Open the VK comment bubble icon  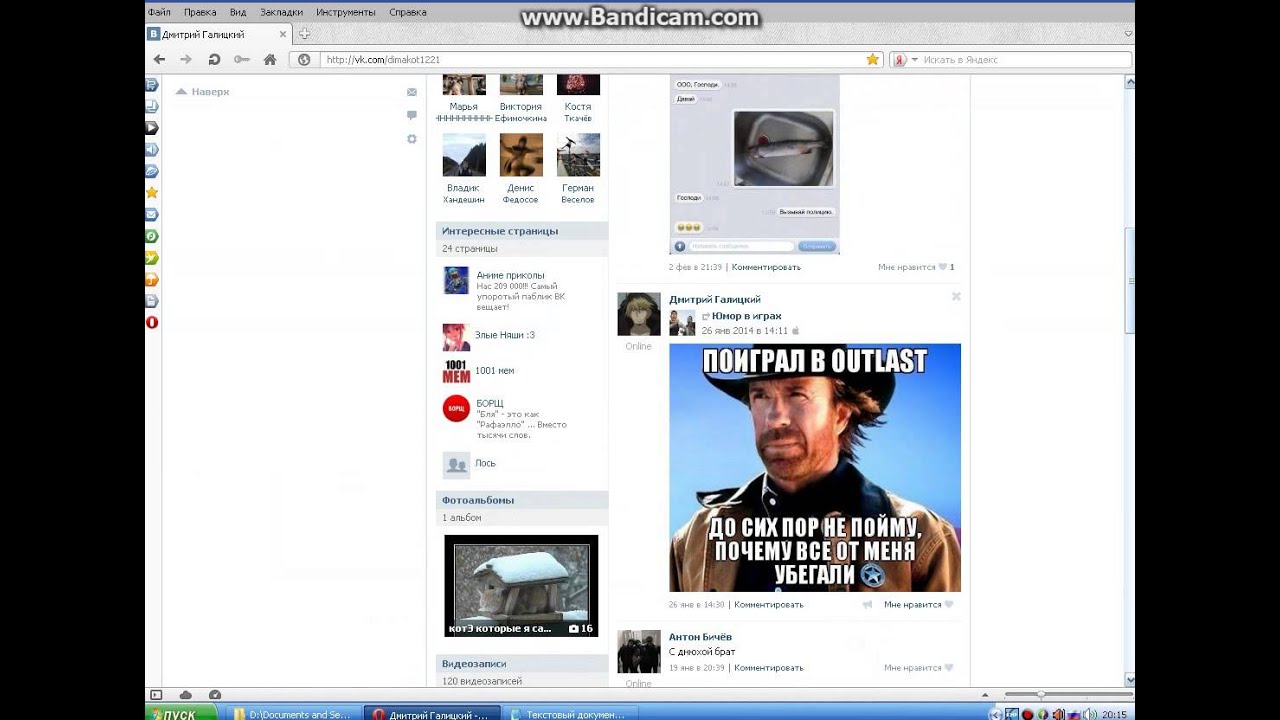point(411,115)
